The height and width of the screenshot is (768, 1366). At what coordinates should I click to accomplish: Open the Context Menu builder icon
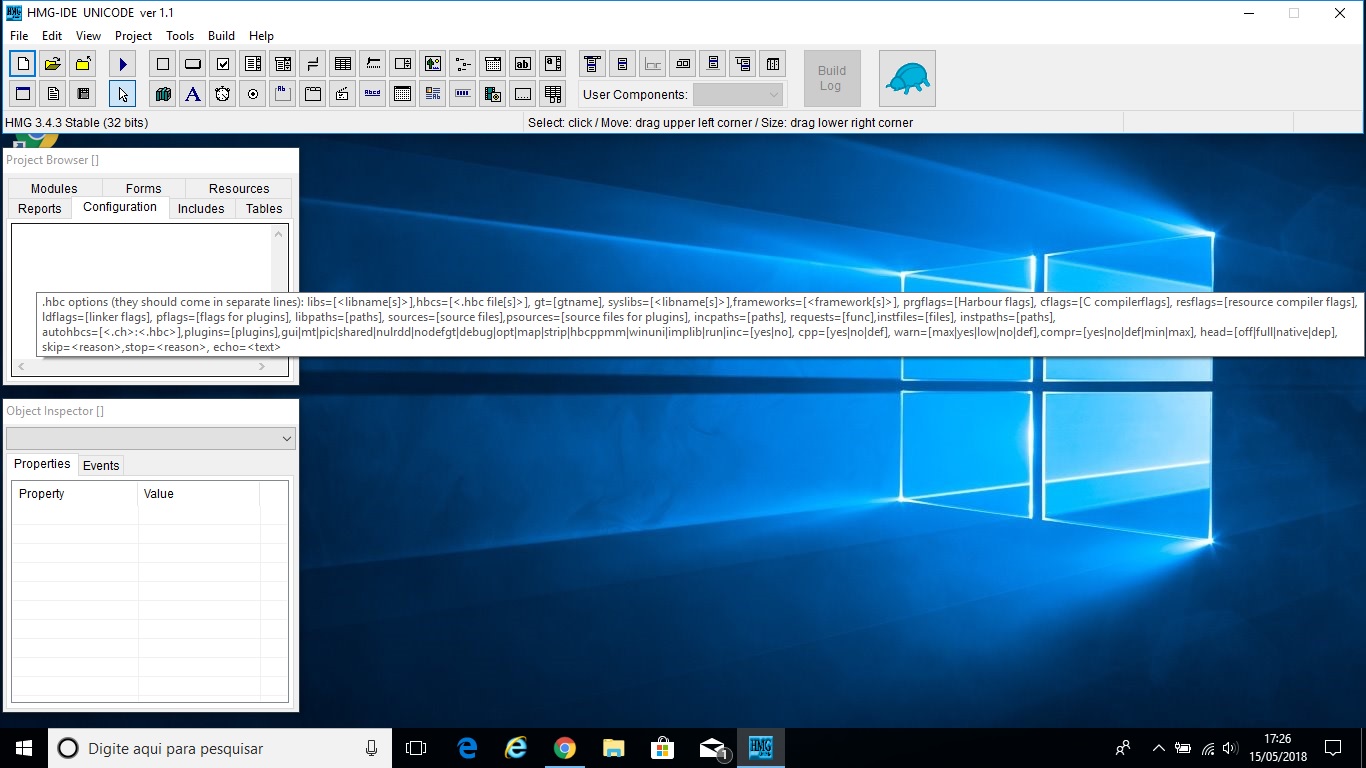pyautogui.click(x=622, y=64)
